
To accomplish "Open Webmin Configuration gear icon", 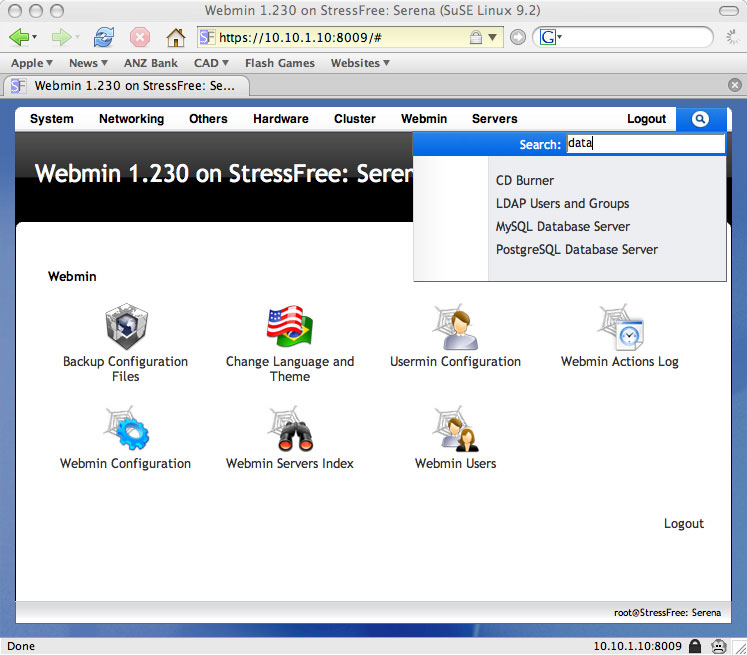I will click(126, 428).
